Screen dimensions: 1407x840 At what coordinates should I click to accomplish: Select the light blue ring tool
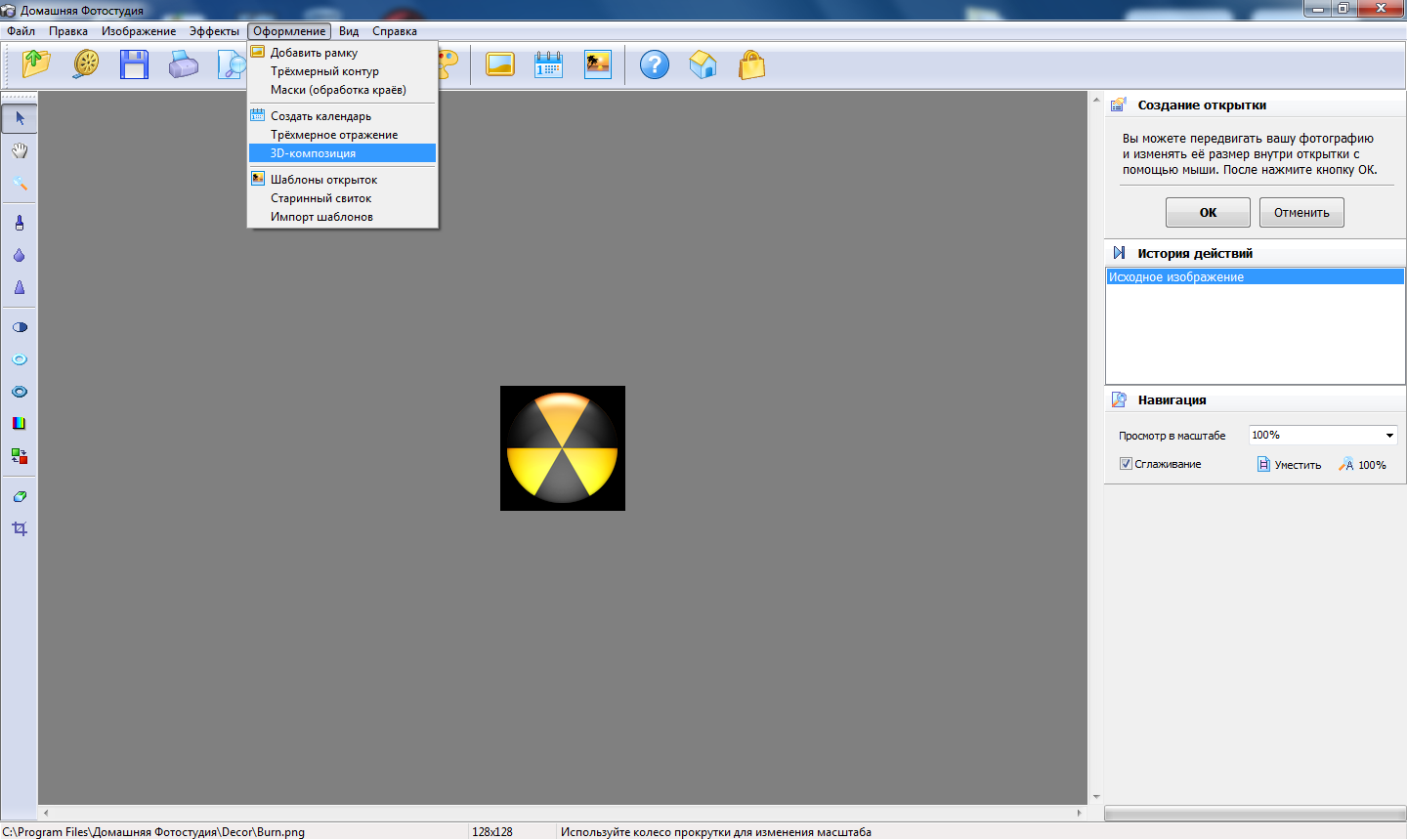pos(20,359)
